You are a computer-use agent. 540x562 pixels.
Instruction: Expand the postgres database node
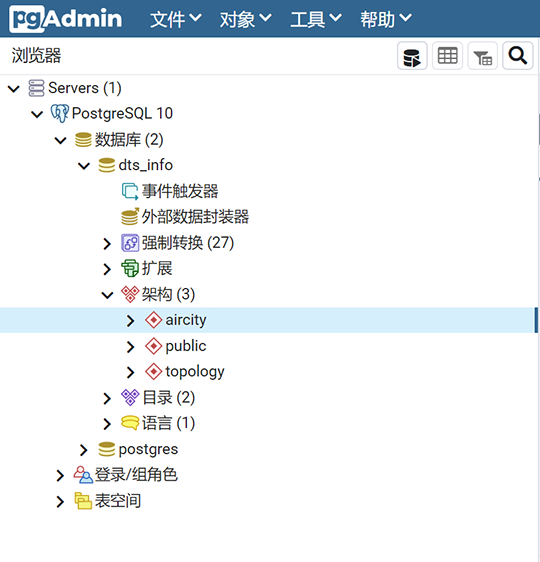pyautogui.click(x=83, y=450)
